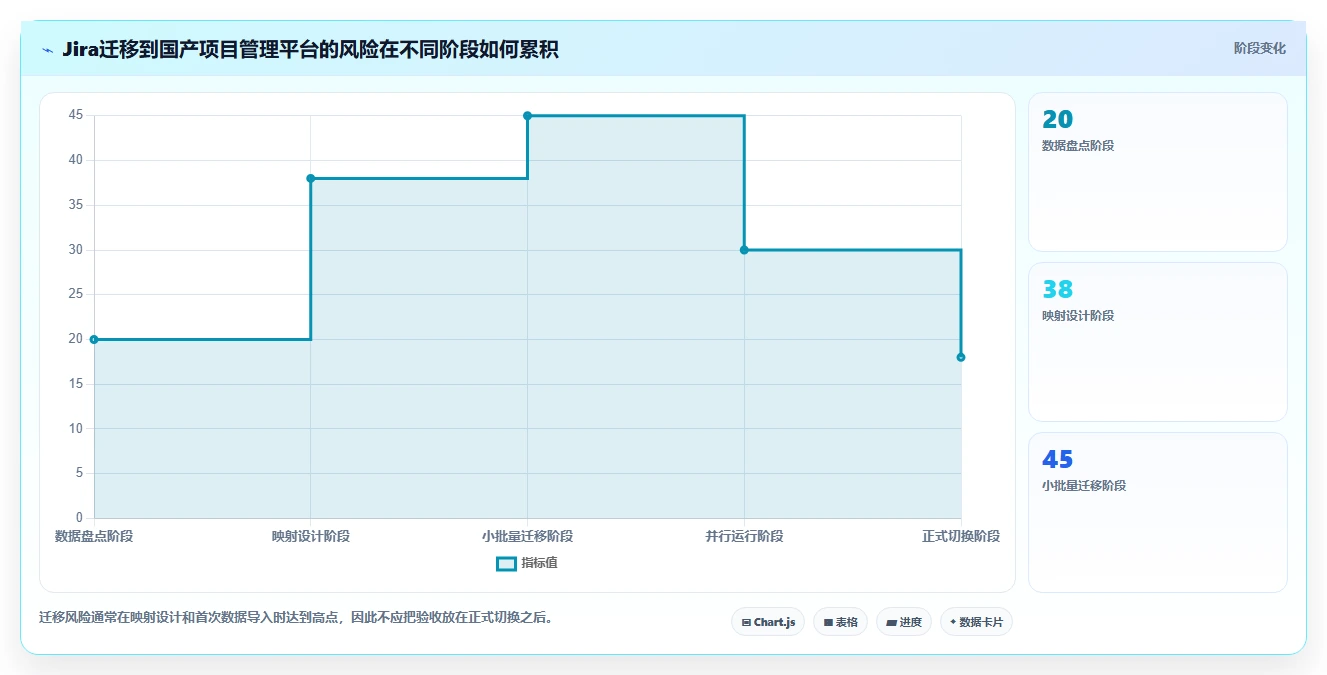Select the Chart.js tag
The height and width of the screenshot is (675, 1327).
(x=768, y=622)
